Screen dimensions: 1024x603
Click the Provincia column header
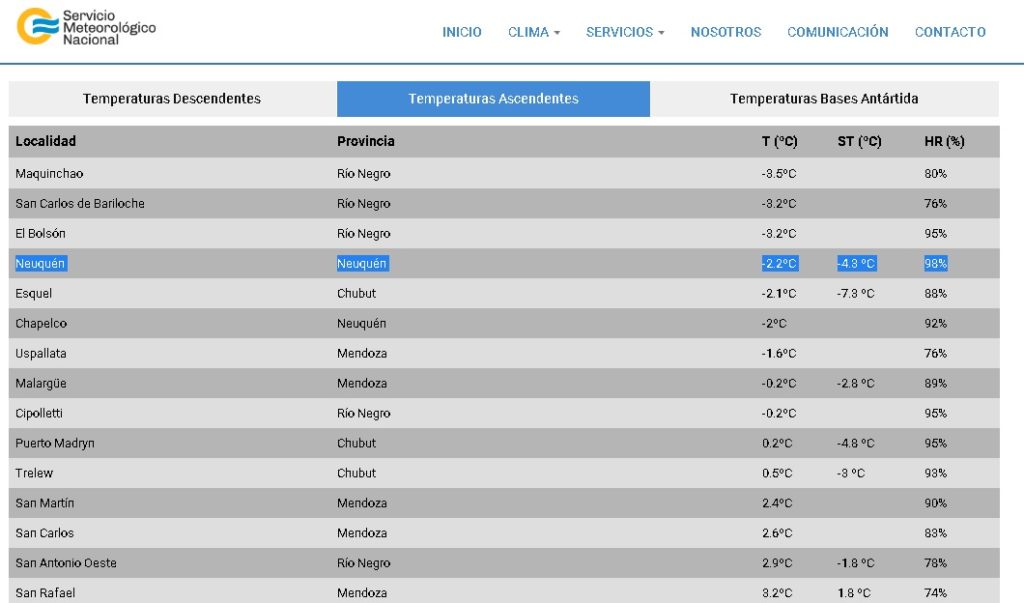click(x=365, y=141)
